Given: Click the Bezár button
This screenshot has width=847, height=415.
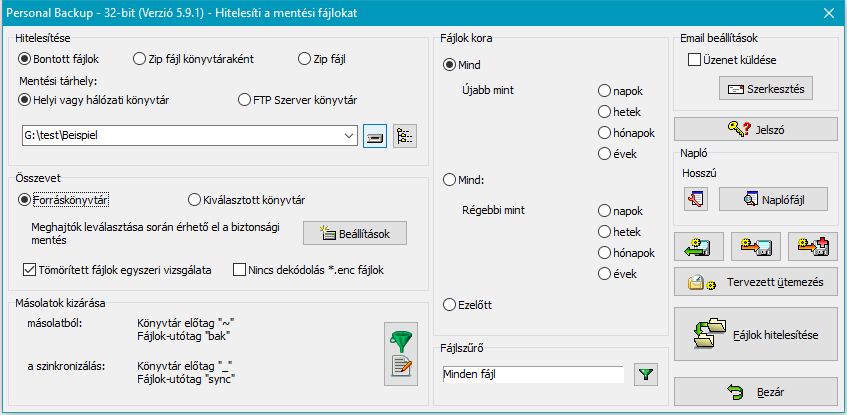Looking at the screenshot, I should [755, 392].
